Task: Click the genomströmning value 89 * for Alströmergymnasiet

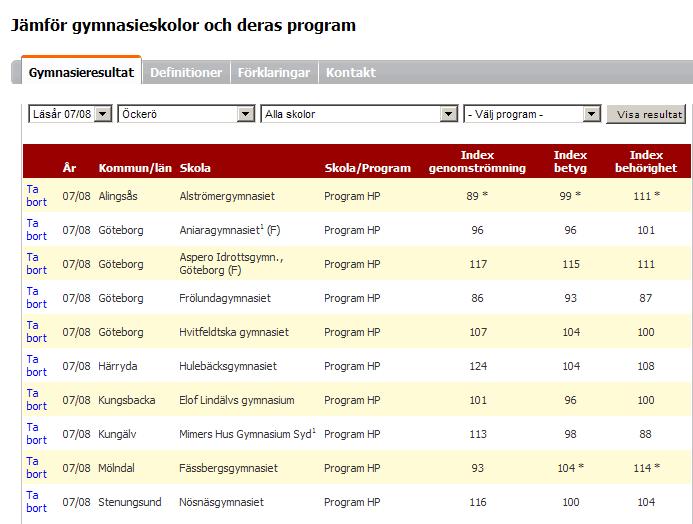Action: tap(477, 196)
